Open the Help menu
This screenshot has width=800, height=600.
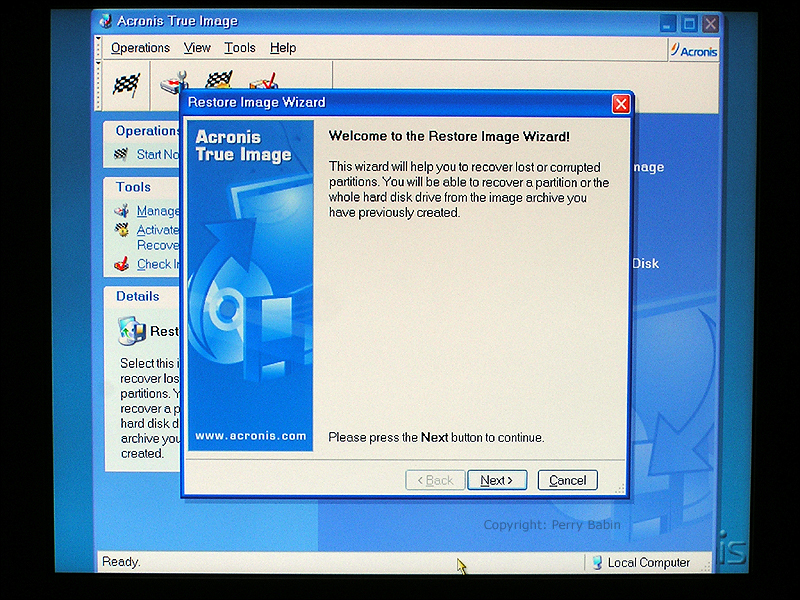click(283, 48)
